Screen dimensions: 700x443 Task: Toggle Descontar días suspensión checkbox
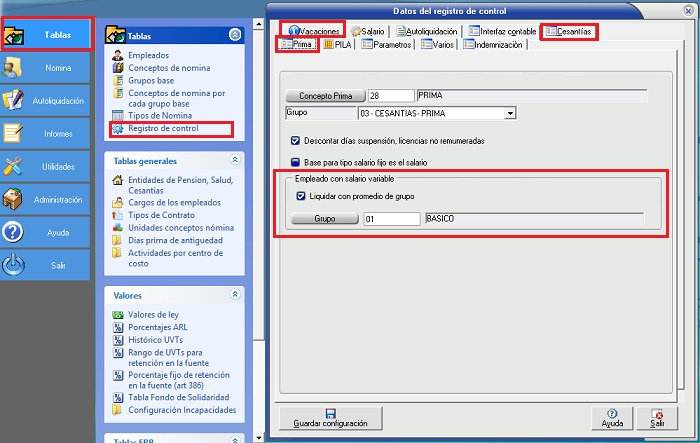coord(295,141)
